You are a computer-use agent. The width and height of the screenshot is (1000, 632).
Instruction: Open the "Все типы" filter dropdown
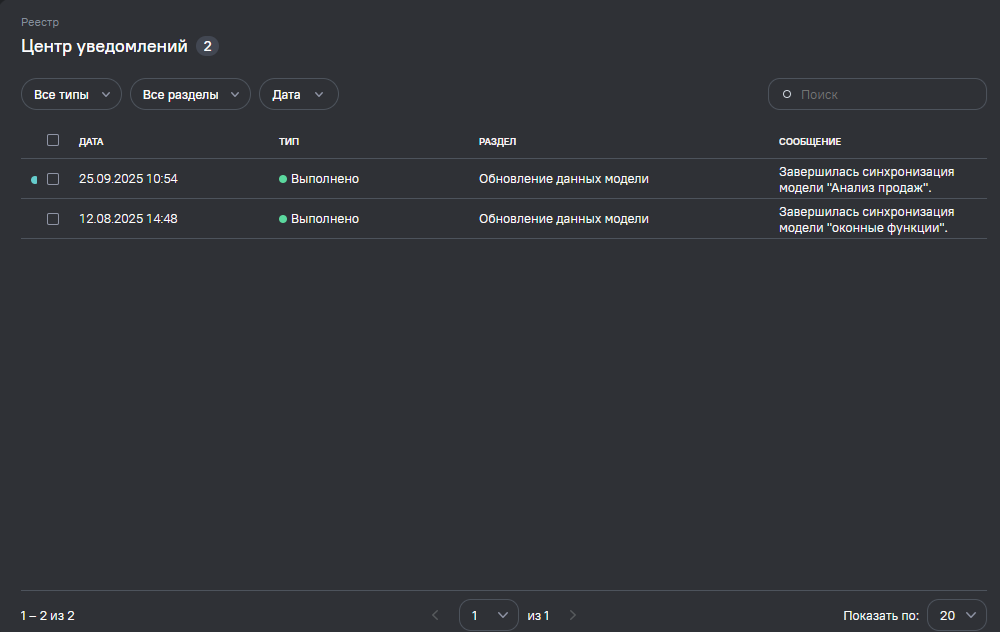coord(71,94)
